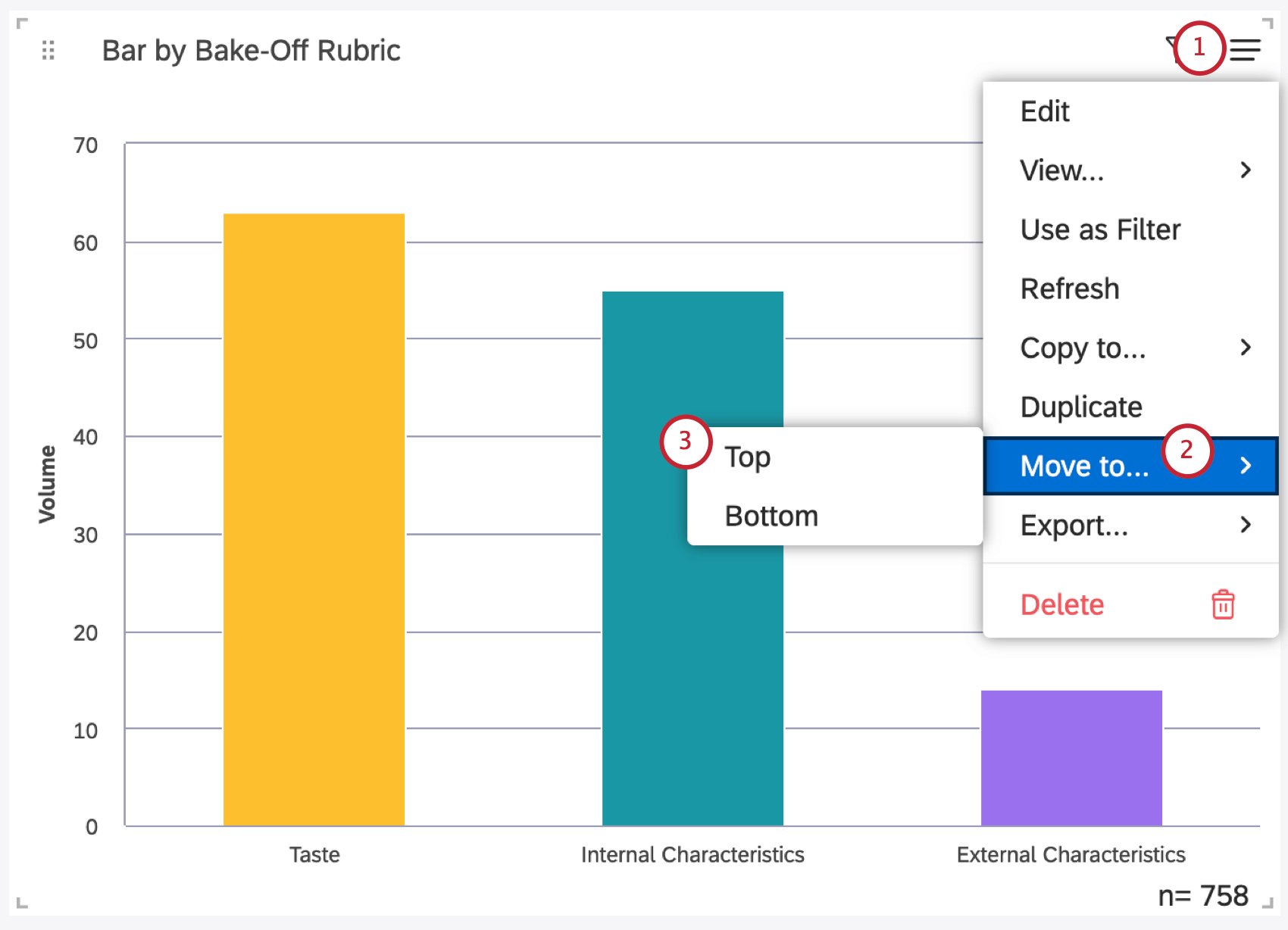Click the trash icon beside Delete
Screen dimensions: 1288x930
click(1224, 604)
